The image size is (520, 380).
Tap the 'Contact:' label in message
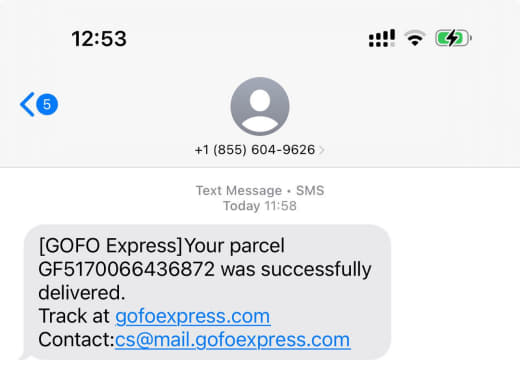click(x=77, y=340)
